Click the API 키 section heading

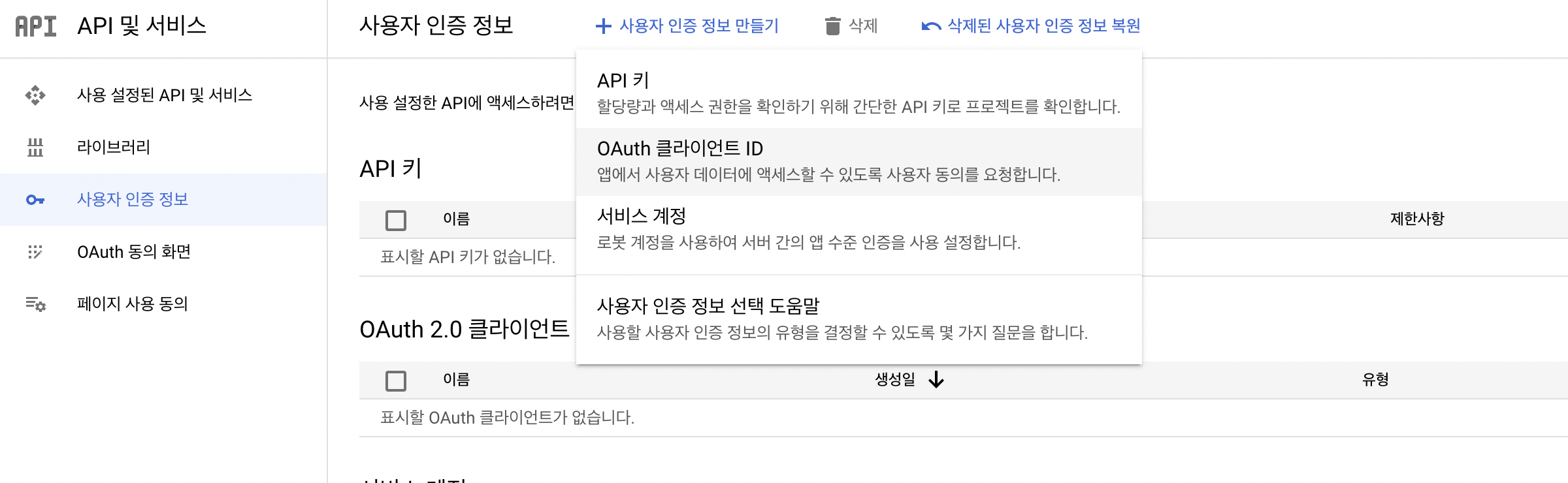tap(391, 169)
